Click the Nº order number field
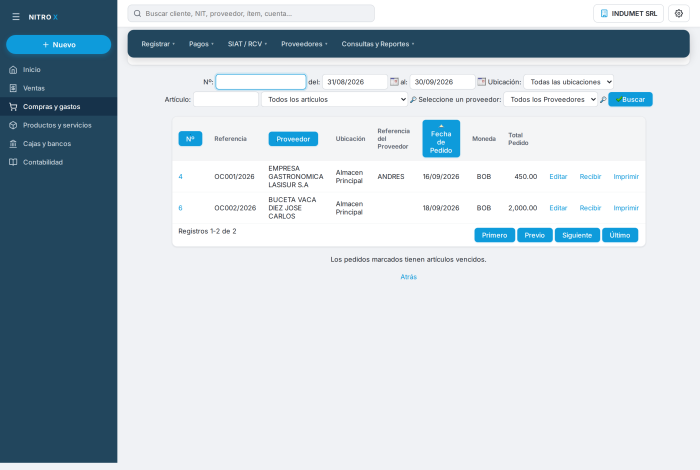The width and height of the screenshot is (700, 470). pyautogui.click(x=261, y=82)
